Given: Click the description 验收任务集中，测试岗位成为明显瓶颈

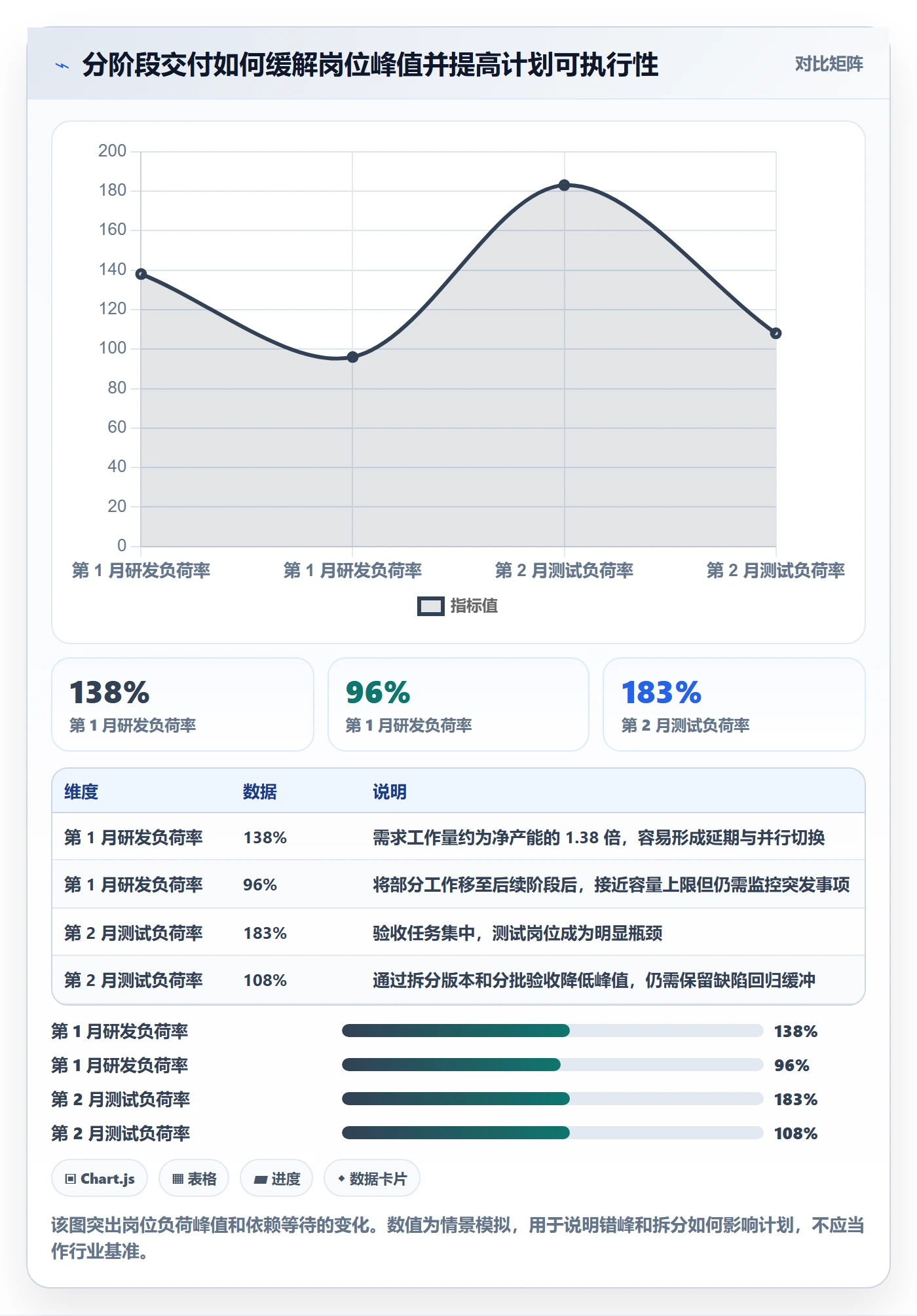Looking at the screenshot, I should (517, 933).
